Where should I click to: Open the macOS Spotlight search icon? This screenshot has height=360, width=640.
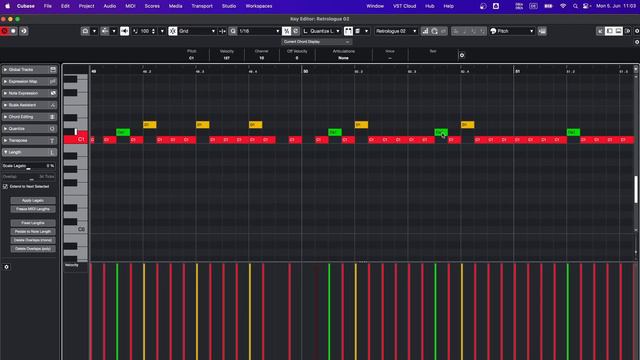coord(575,6)
